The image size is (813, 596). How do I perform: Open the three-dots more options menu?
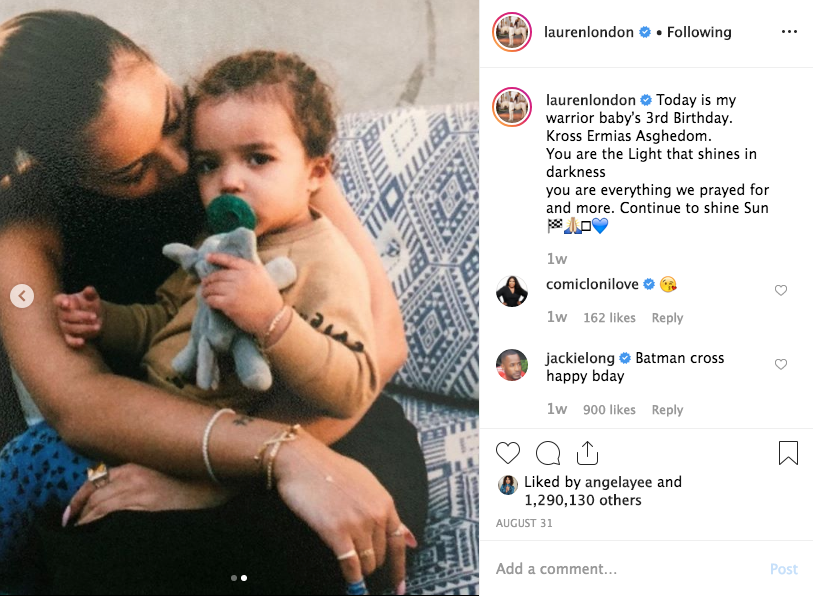[x=789, y=32]
